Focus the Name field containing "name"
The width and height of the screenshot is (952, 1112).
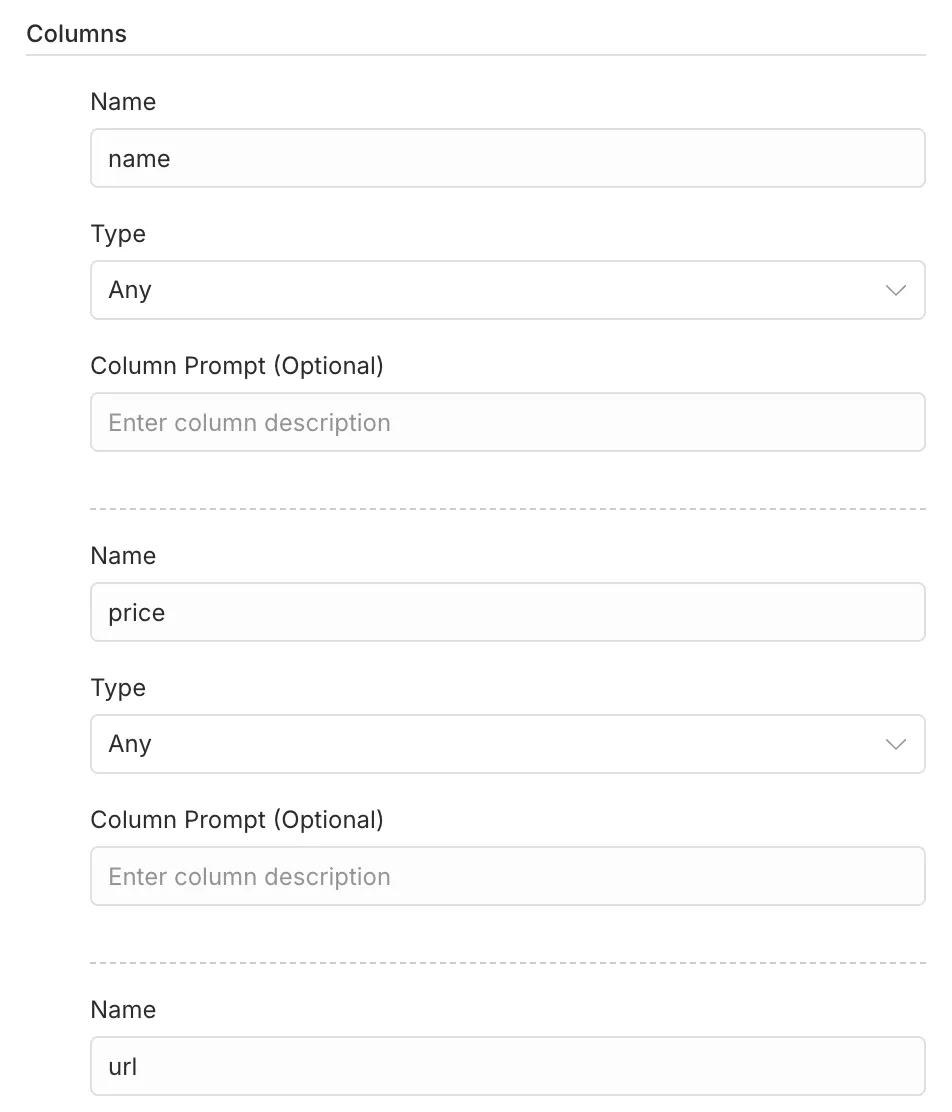point(507,158)
